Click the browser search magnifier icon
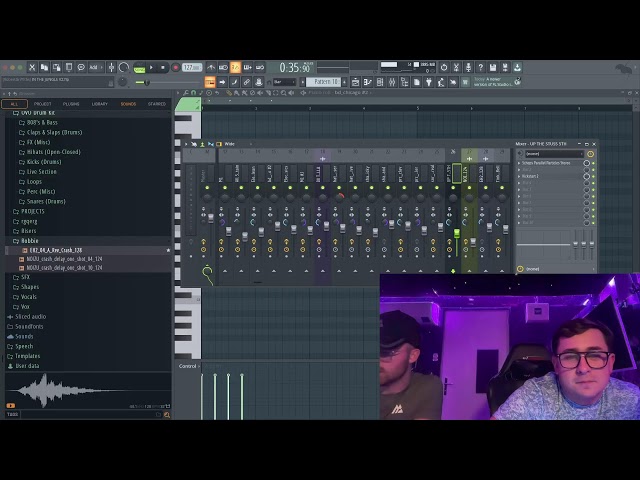 [x=167, y=415]
